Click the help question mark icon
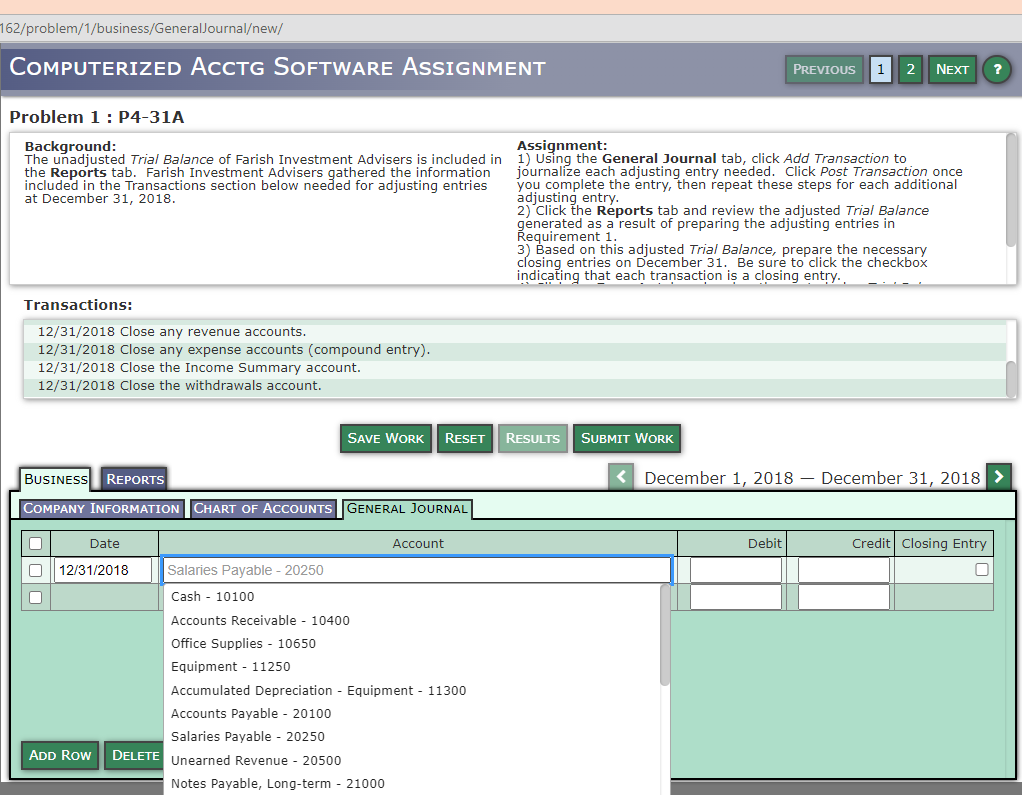 pyautogui.click(x=996, y=69)
